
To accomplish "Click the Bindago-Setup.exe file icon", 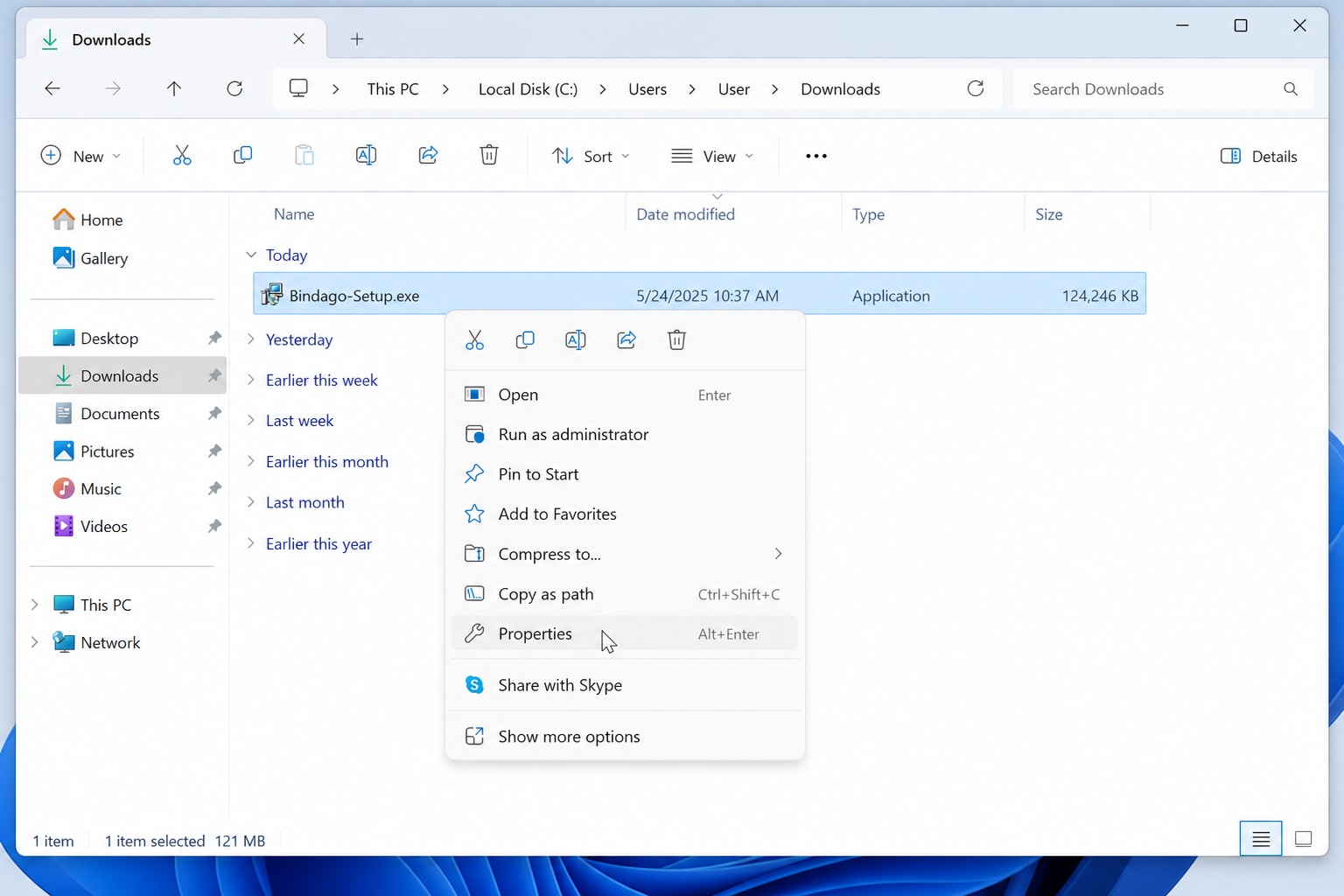I will point(272,295).
